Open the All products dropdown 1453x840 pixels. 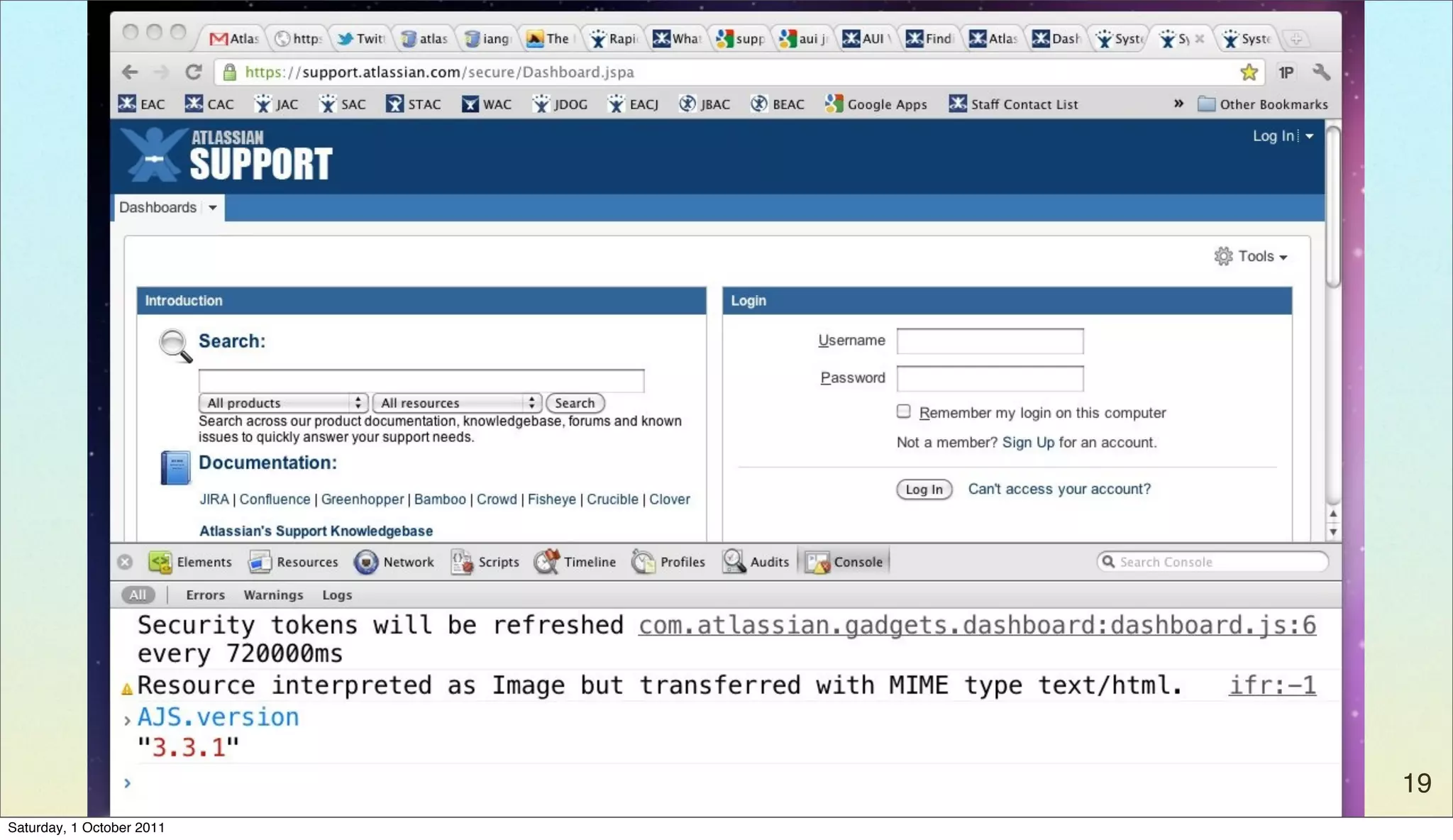tap(282, 403)
